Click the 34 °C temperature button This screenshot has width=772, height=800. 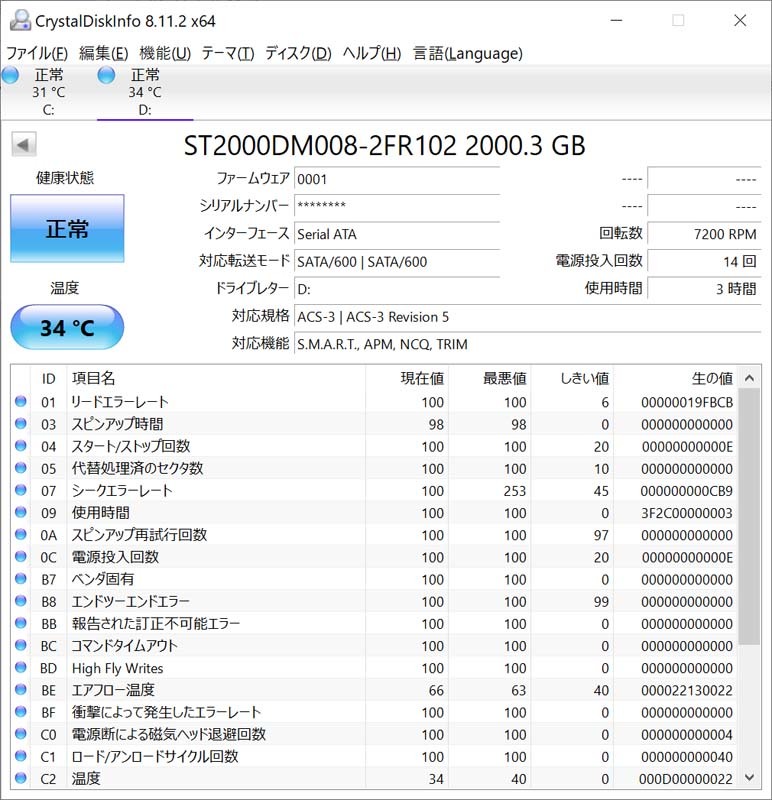click(67, 327)
